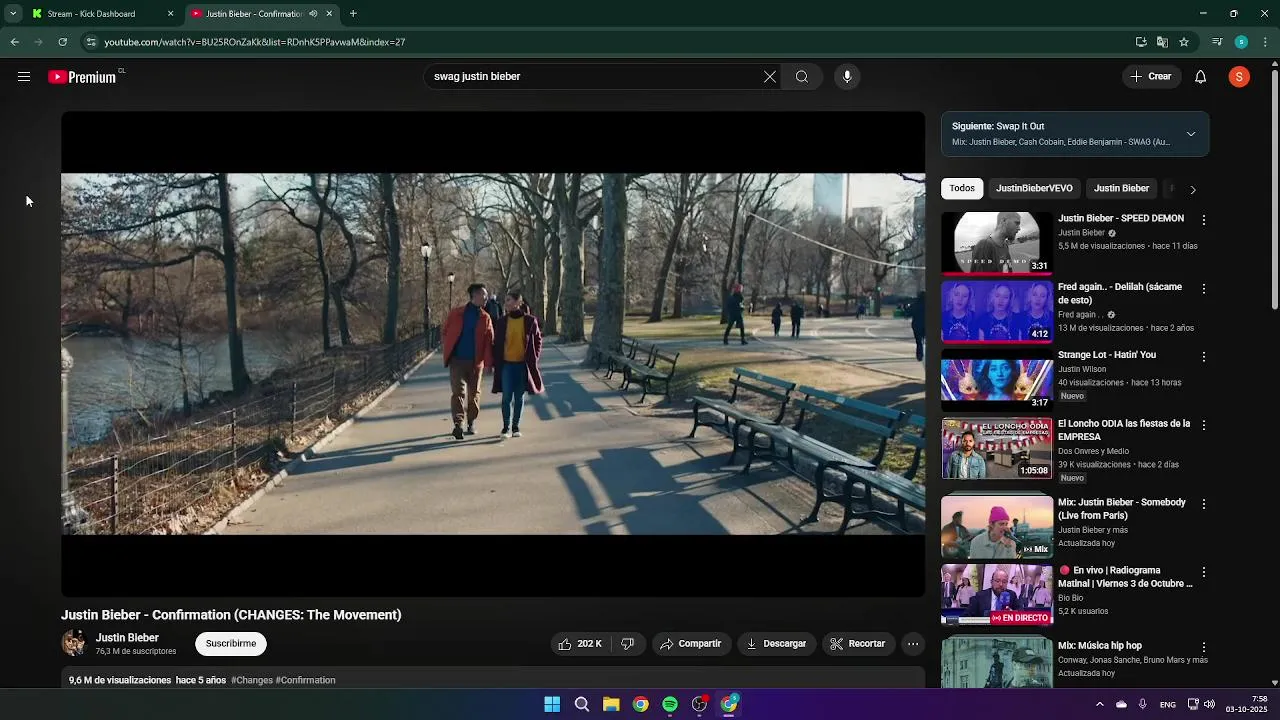Open the Bio Bio live stream thumbnail
The height and width of the screenshot is (720, 1280).
[x=997, y=595]
